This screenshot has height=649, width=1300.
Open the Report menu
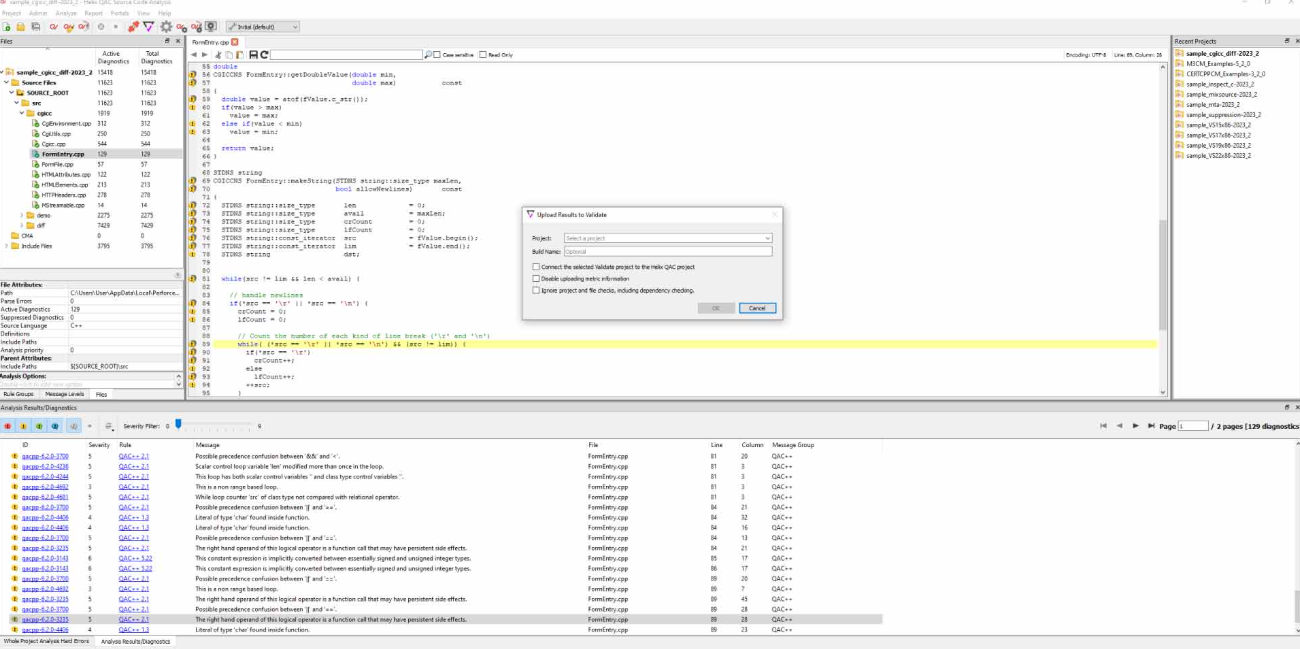[x=93, y=13]
